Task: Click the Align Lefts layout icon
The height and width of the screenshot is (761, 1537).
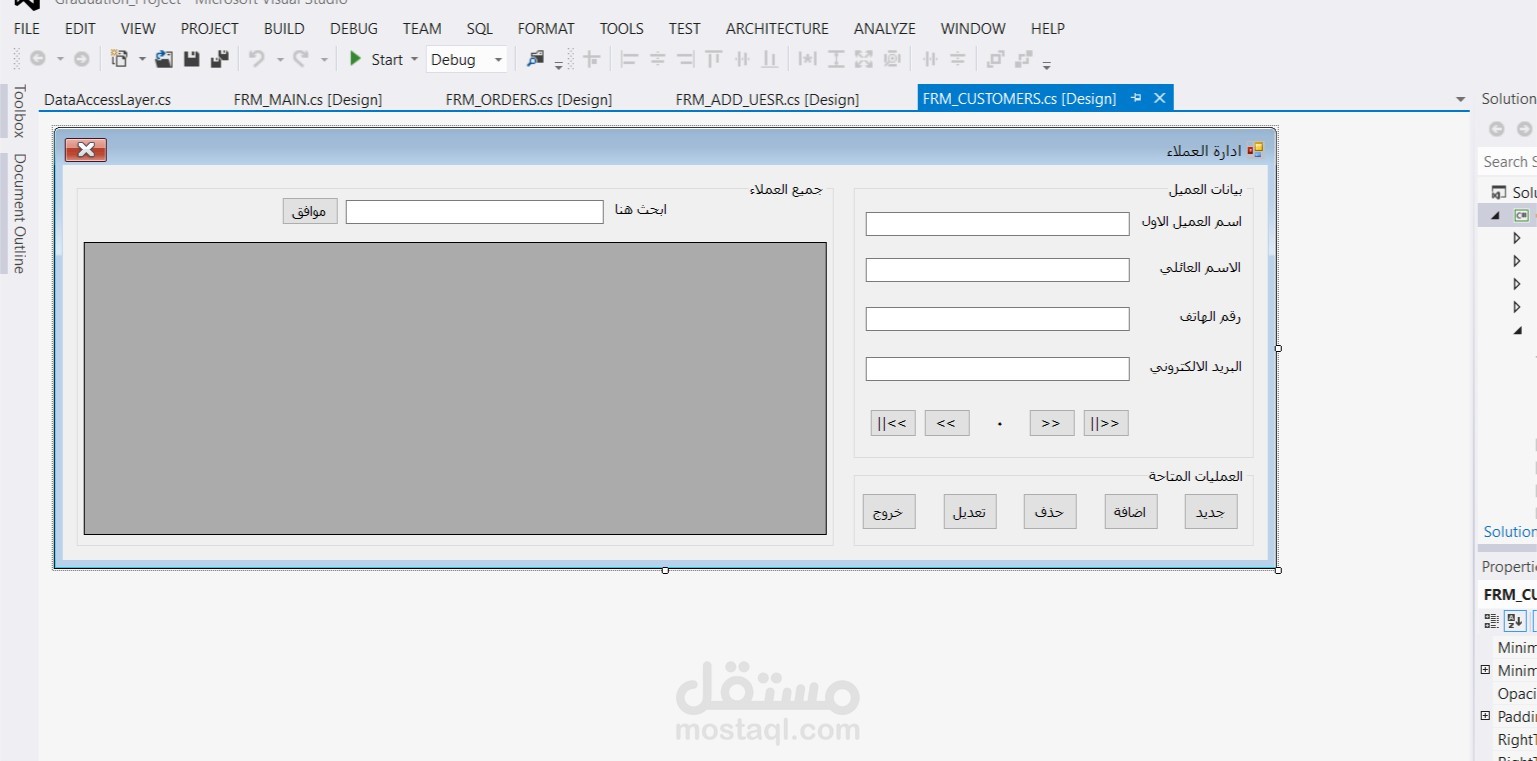Action: (x=629, y=59)
